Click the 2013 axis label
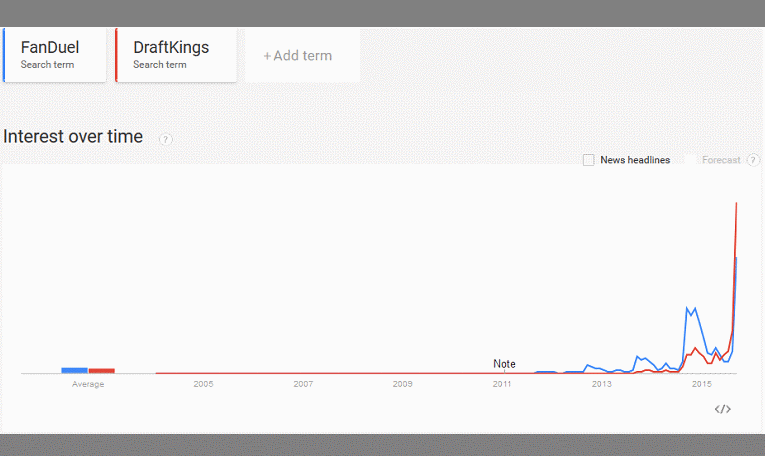 point(602,384)
